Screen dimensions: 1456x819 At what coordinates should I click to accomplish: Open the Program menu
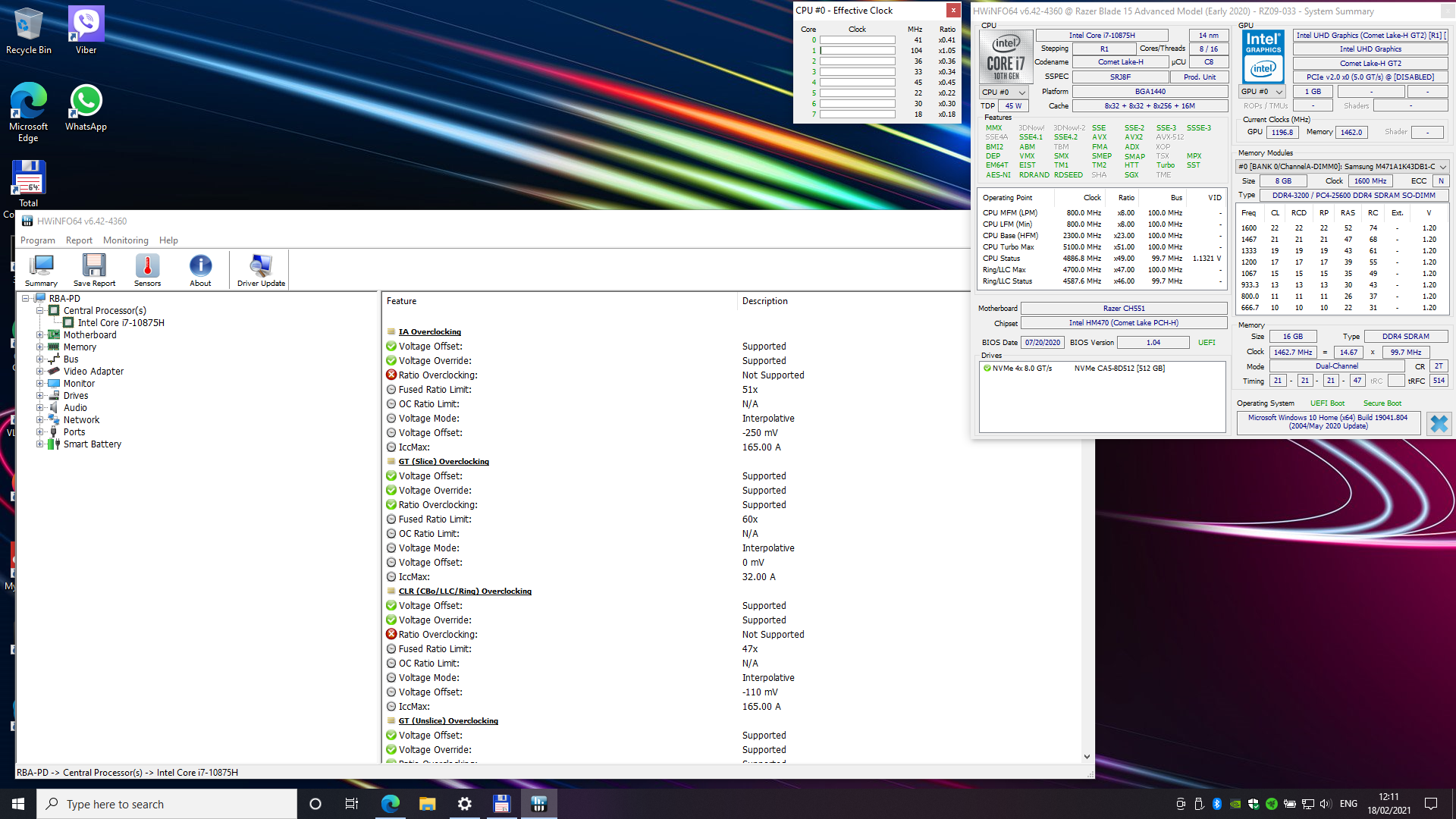pyautogui.click(x=38, y=240)
